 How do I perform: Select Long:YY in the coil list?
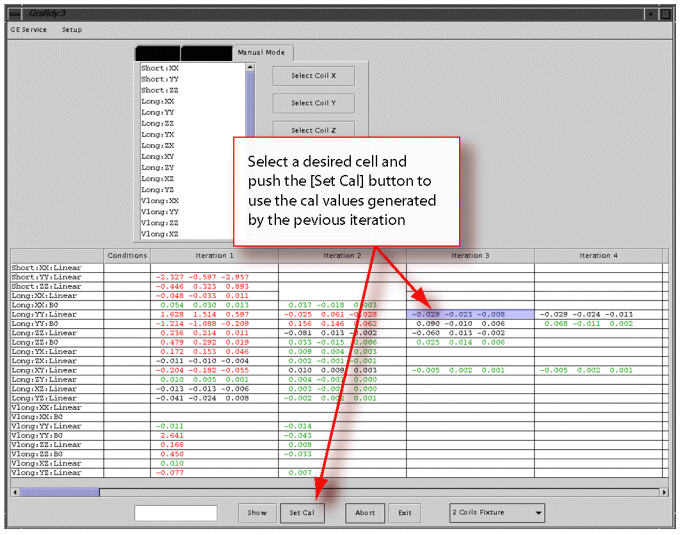click(160, 112)
